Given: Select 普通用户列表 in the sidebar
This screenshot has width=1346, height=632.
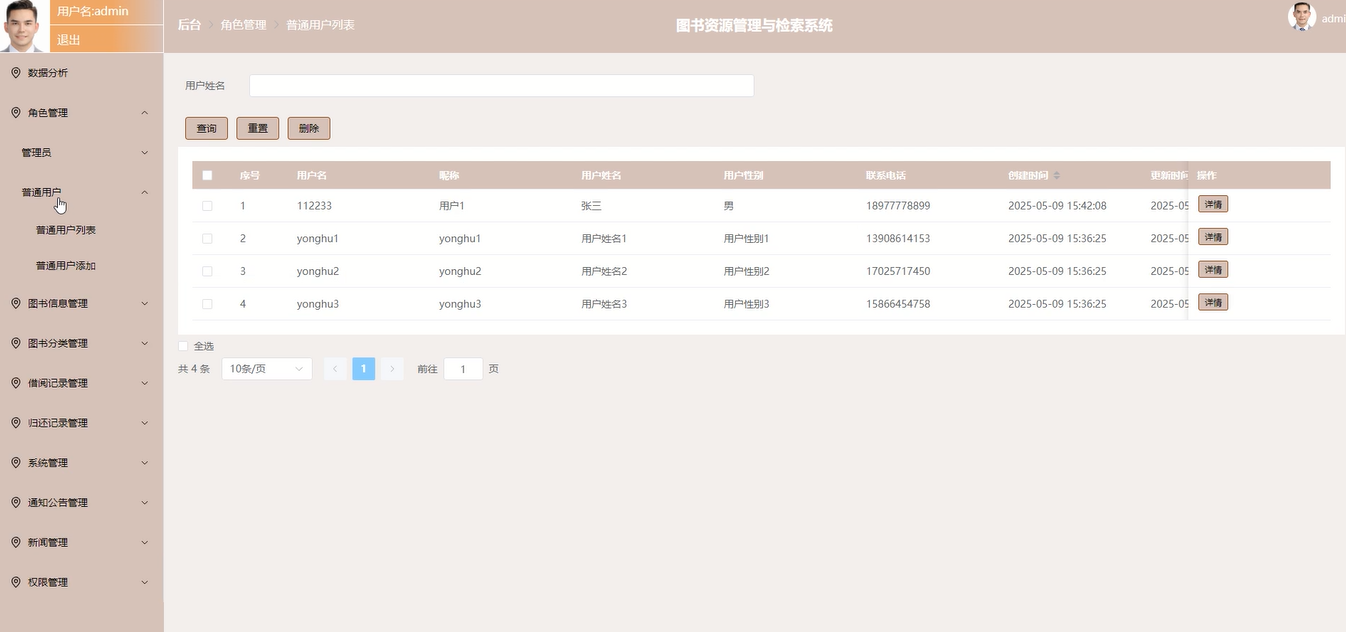Looking at the screenshot, I should coord(66,230).
